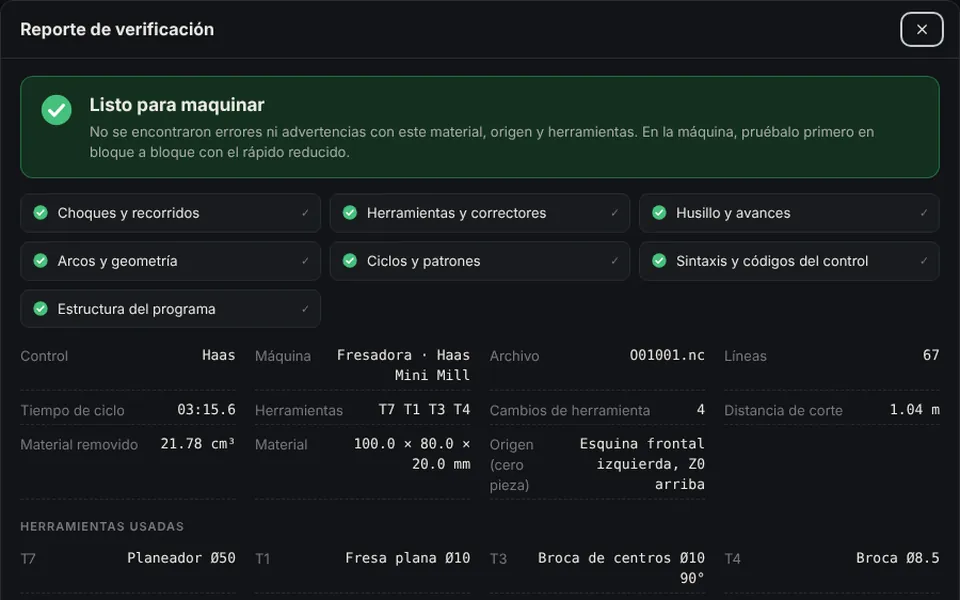Viewport: 960px width, 600px height.
Task: Select the tools list T7 T1 T3 T4
Action: [x=424, y=410]
